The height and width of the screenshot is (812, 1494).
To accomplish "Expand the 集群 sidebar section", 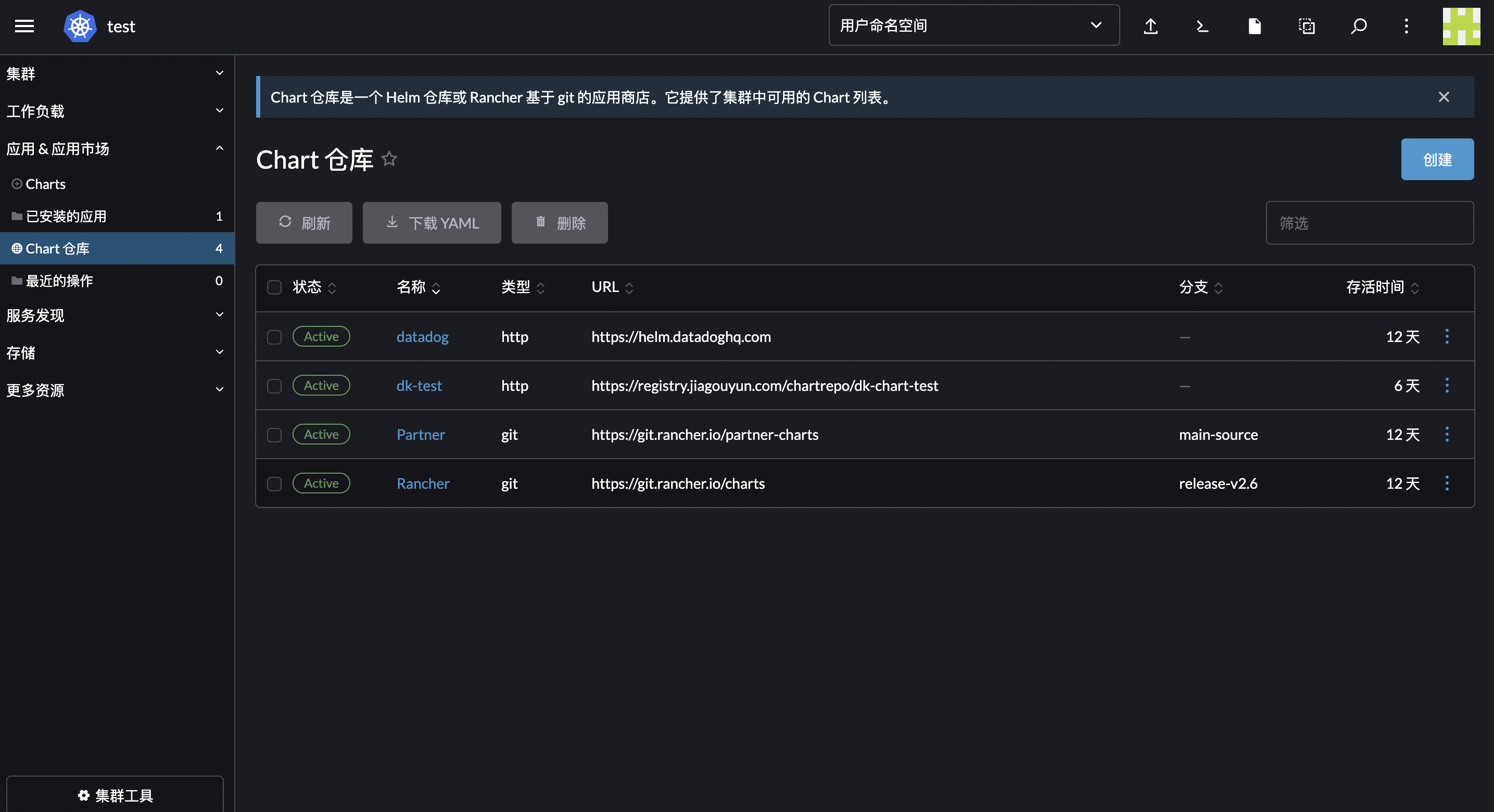I will coord(117,74).
